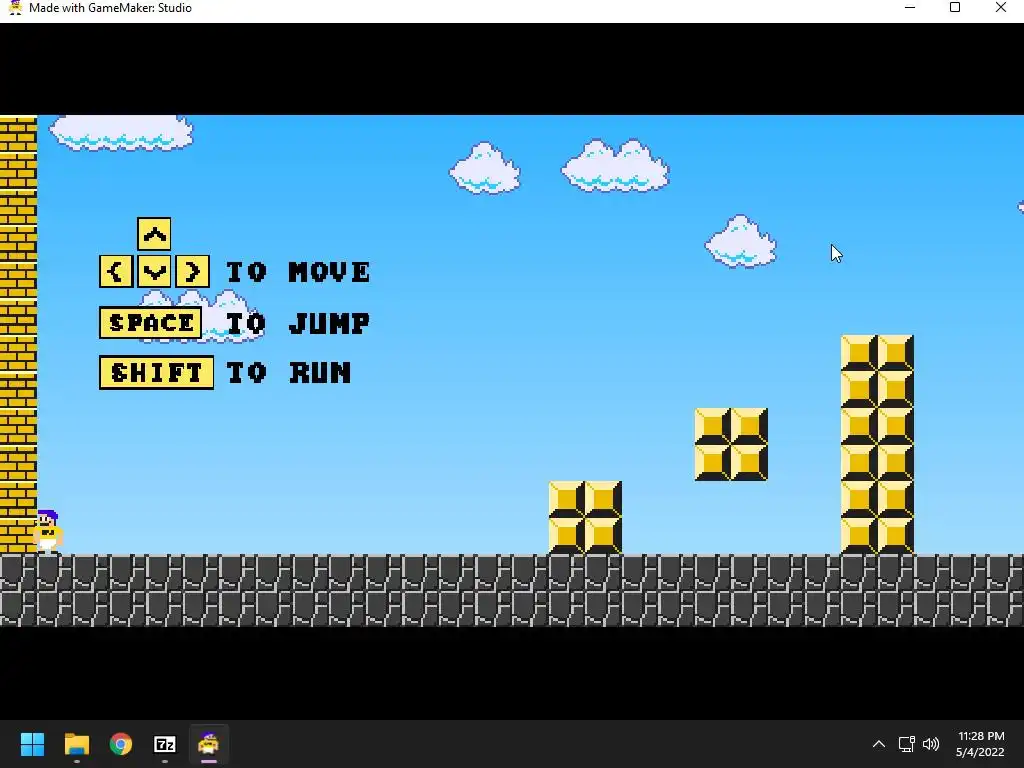Click the down arrow key icon
Screen dimensions: 1024x768
154,271
